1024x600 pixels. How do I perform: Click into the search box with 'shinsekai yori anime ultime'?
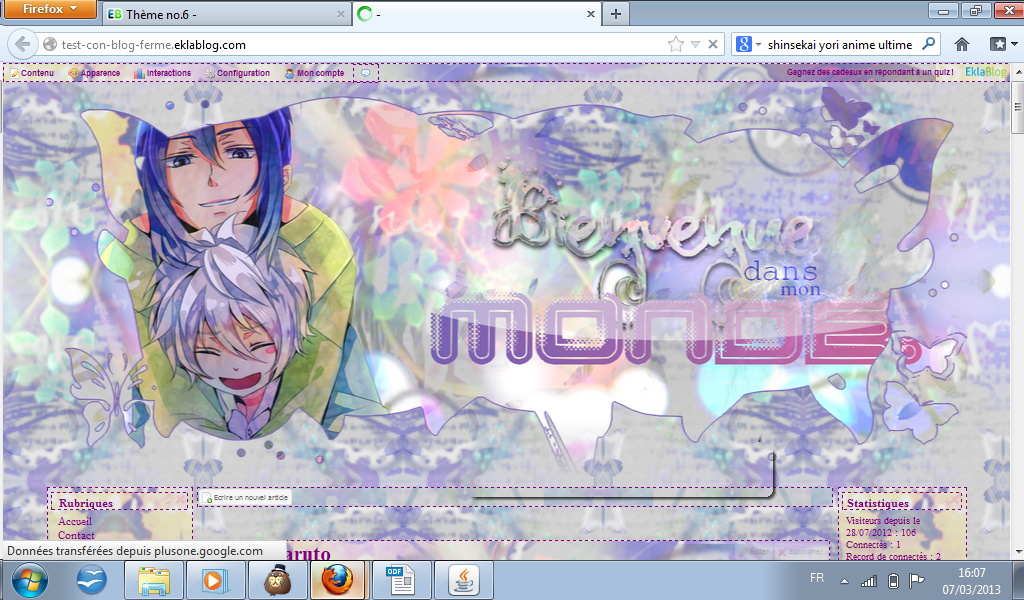coord(840,44)
